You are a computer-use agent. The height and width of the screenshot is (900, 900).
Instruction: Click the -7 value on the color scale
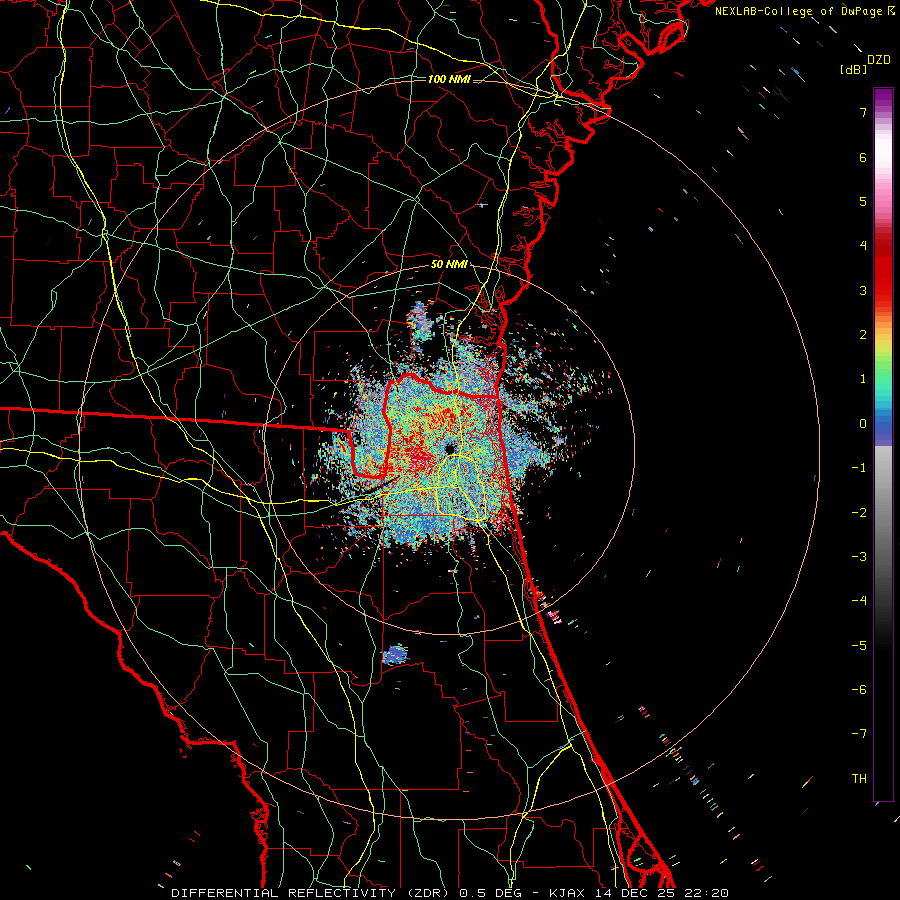[859, 734]
